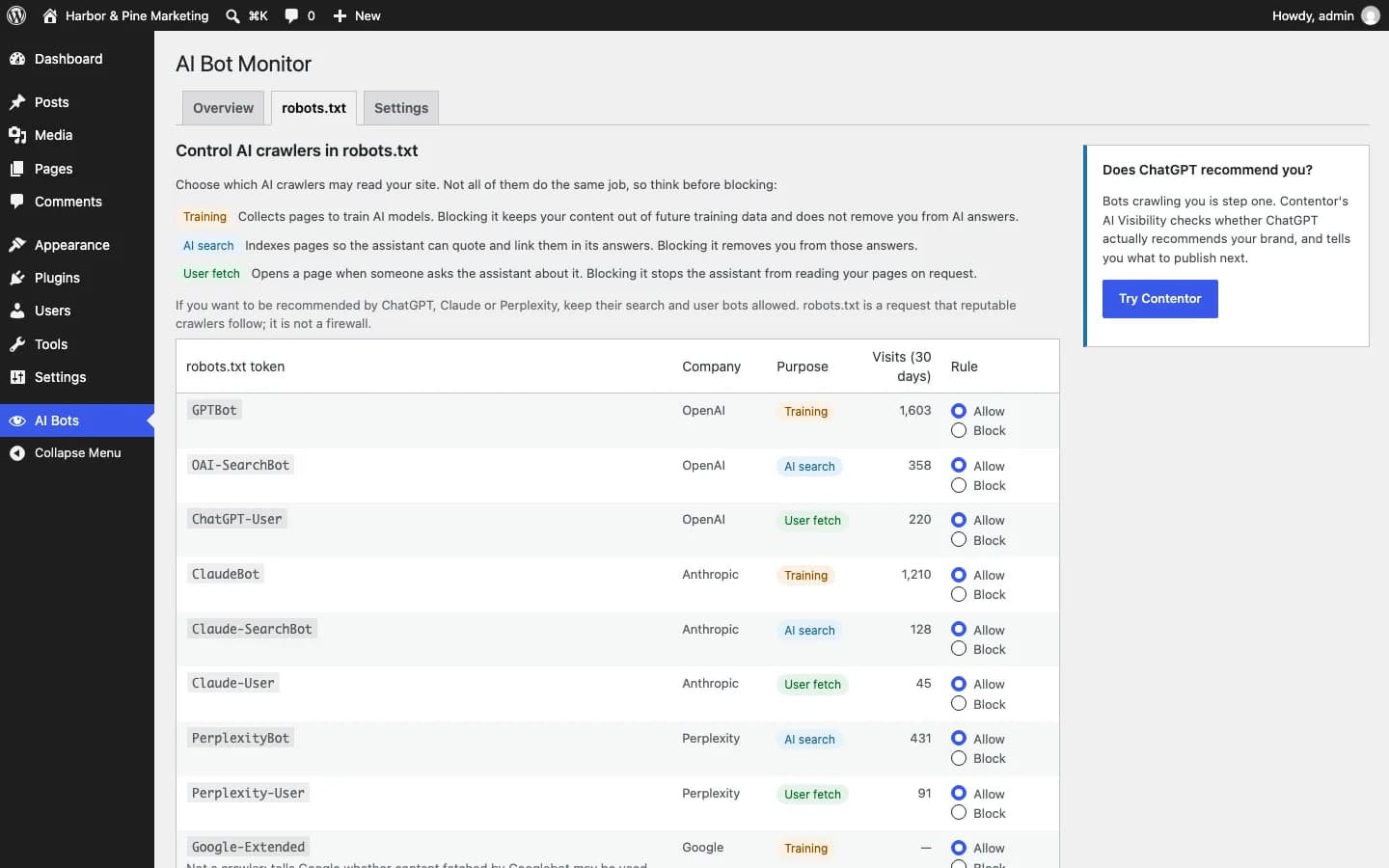Click the plus icon beside New
The height and width of the screenshot is (868, 1389).
pyautogui.click(x=340, y=15)
